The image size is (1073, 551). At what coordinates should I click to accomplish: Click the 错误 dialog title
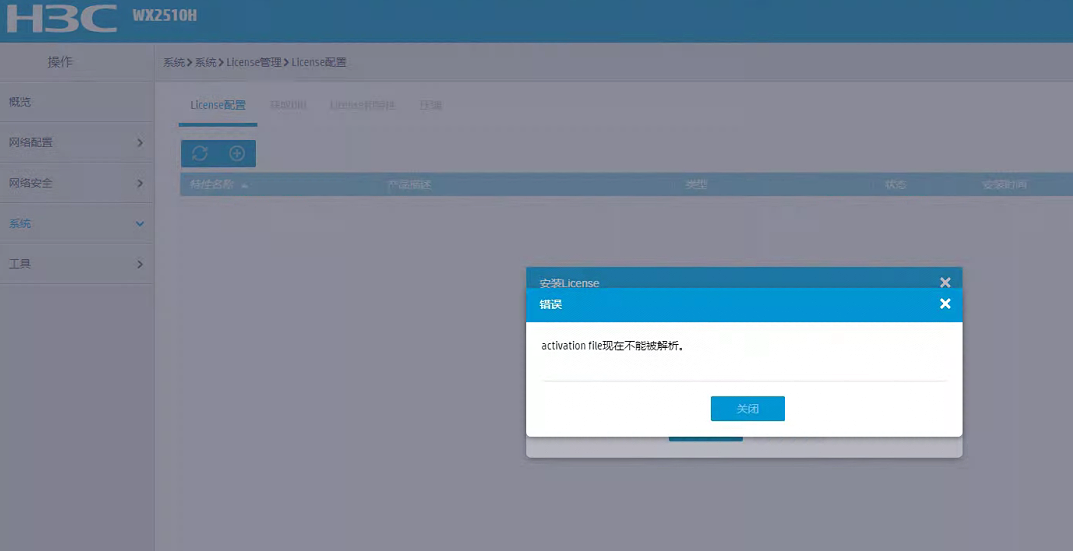coord(551,305)
